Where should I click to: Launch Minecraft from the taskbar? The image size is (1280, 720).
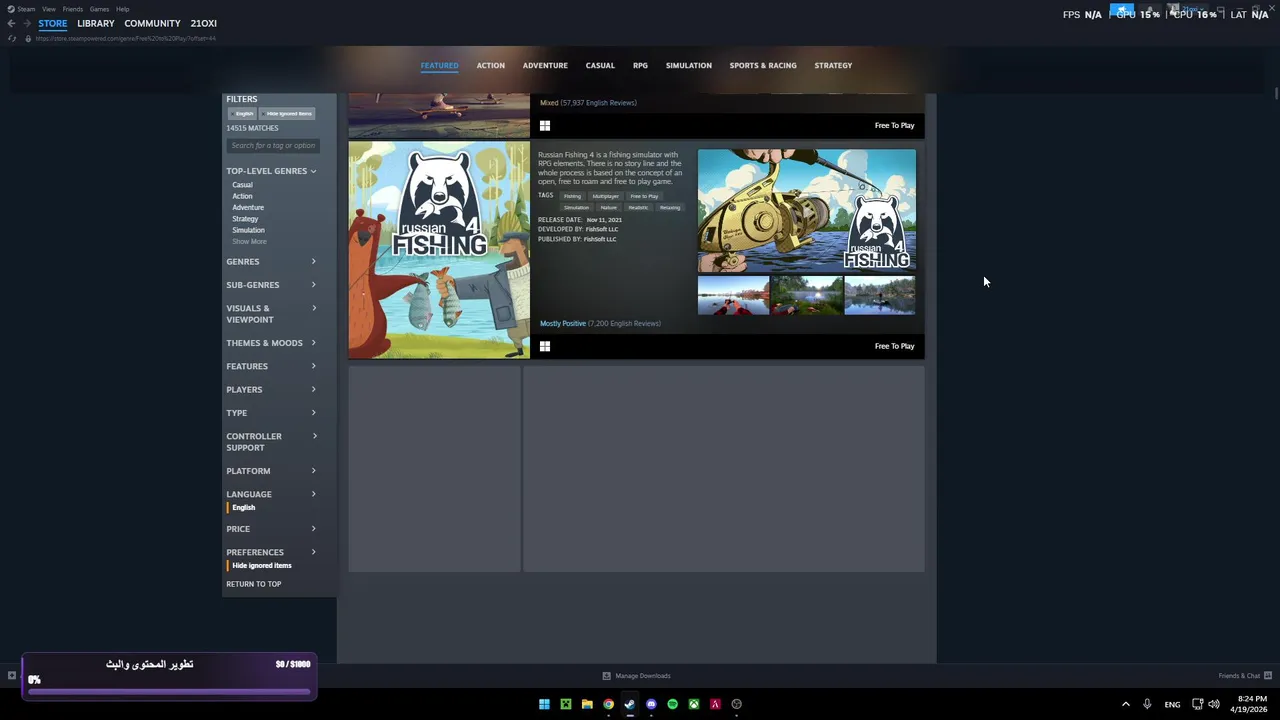click(x=566, y=704)
